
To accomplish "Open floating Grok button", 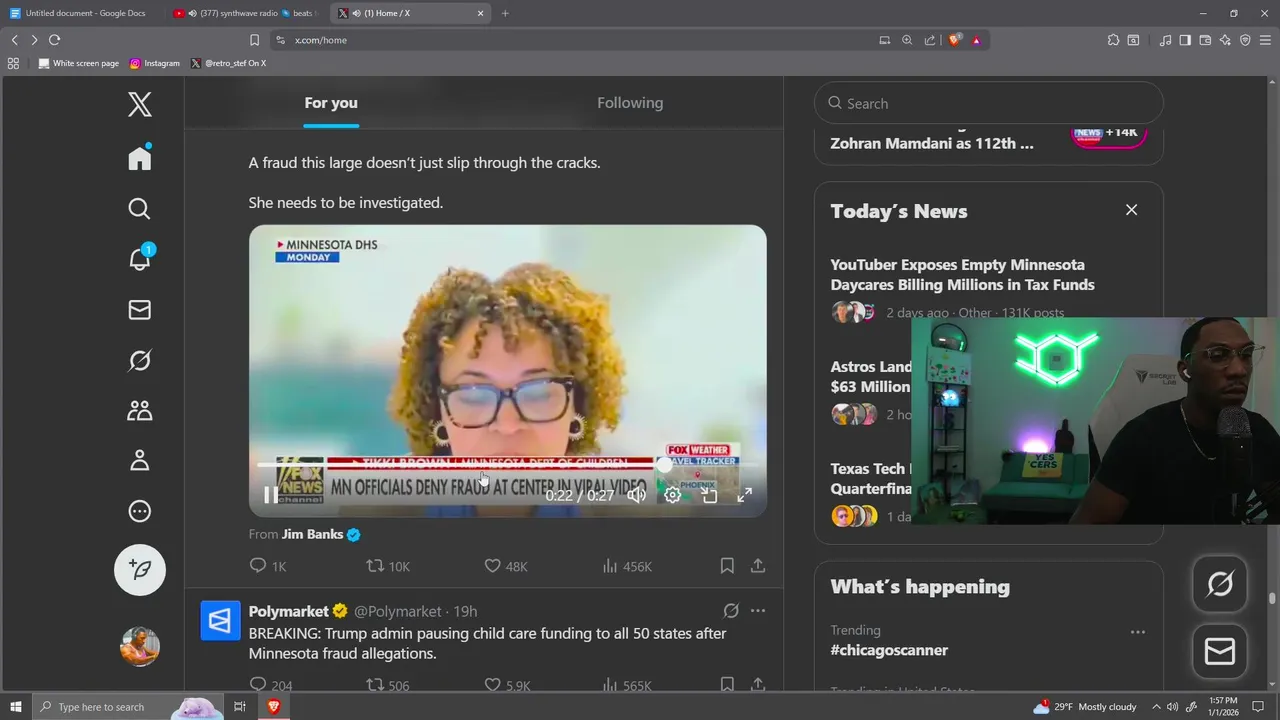I will [1220, 584].
